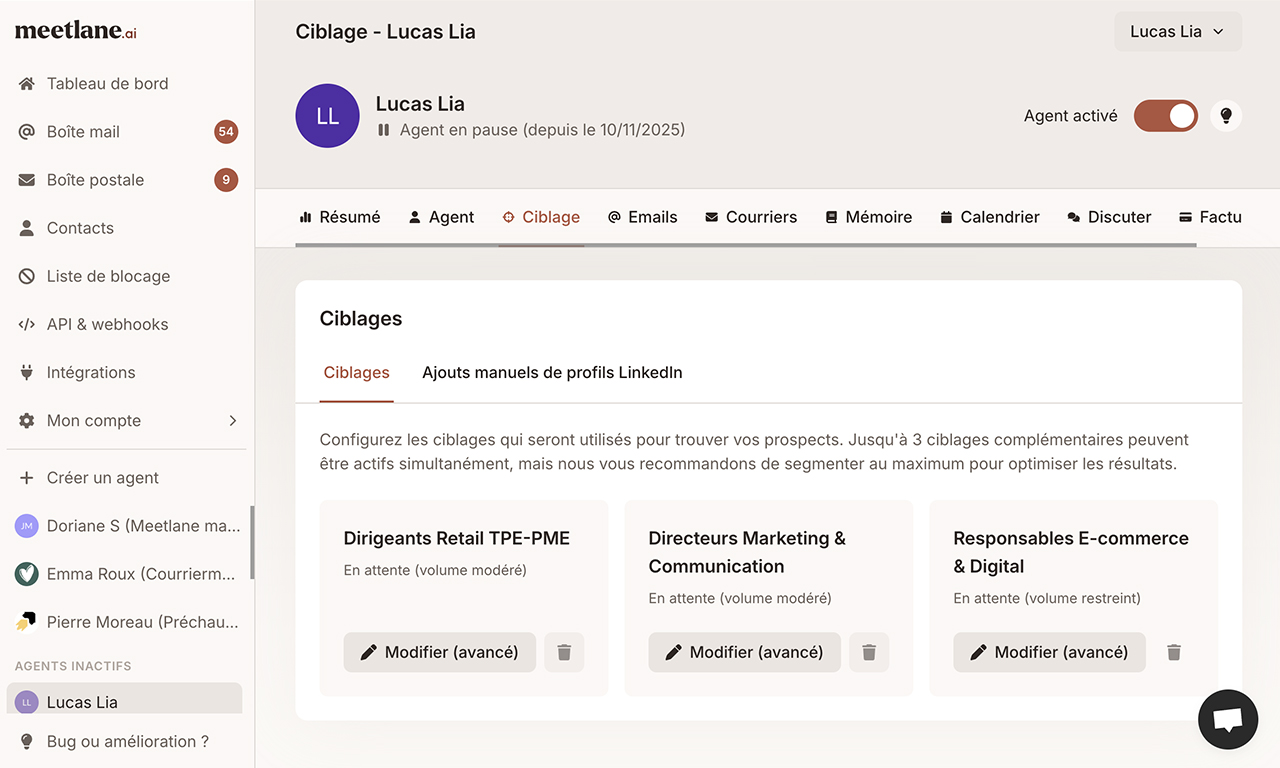Viewport: 1280px width, 768px height.
Task: Open the Ajouts manuels de profils LinkedIn tab
Action: click(551, 372)
